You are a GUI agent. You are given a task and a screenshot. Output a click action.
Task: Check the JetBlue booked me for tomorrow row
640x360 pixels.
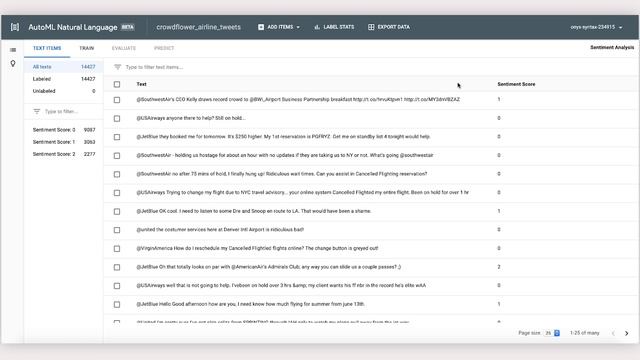[117, 137]
